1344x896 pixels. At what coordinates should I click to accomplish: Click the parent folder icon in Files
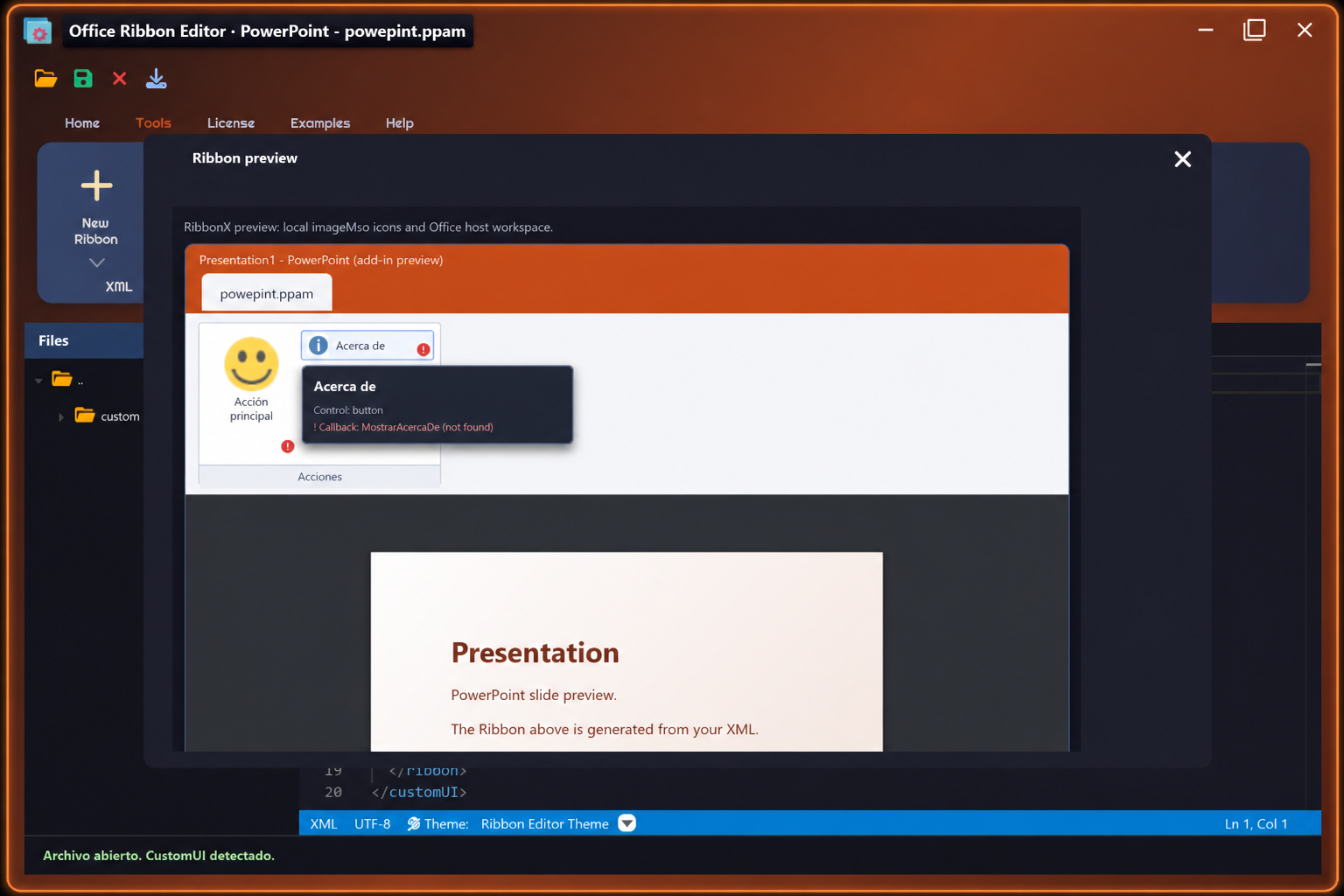click(x=61, y=379)
